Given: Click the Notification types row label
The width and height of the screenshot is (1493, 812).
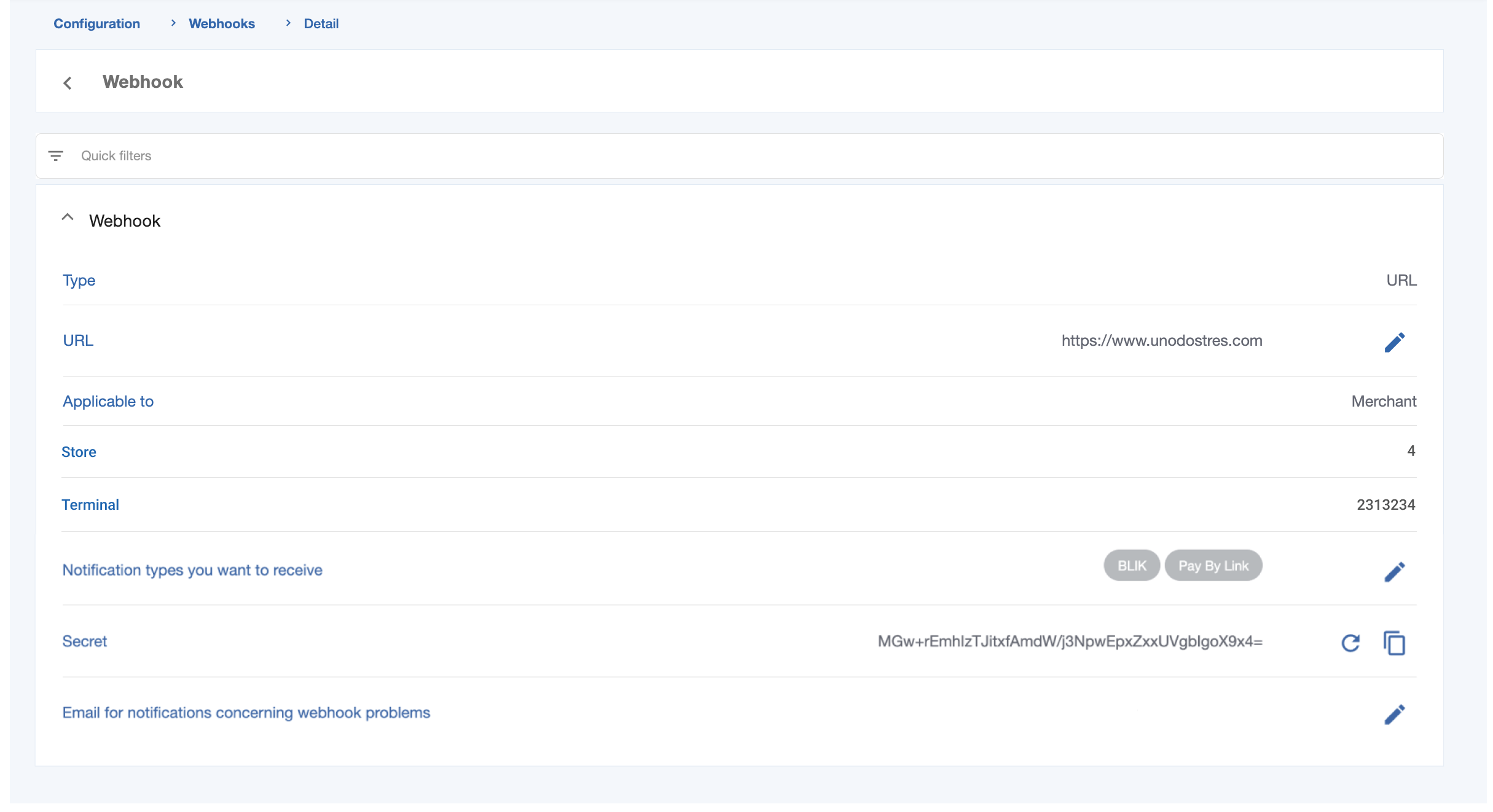Looking at the screenshot, I should (x=192, y=570).
